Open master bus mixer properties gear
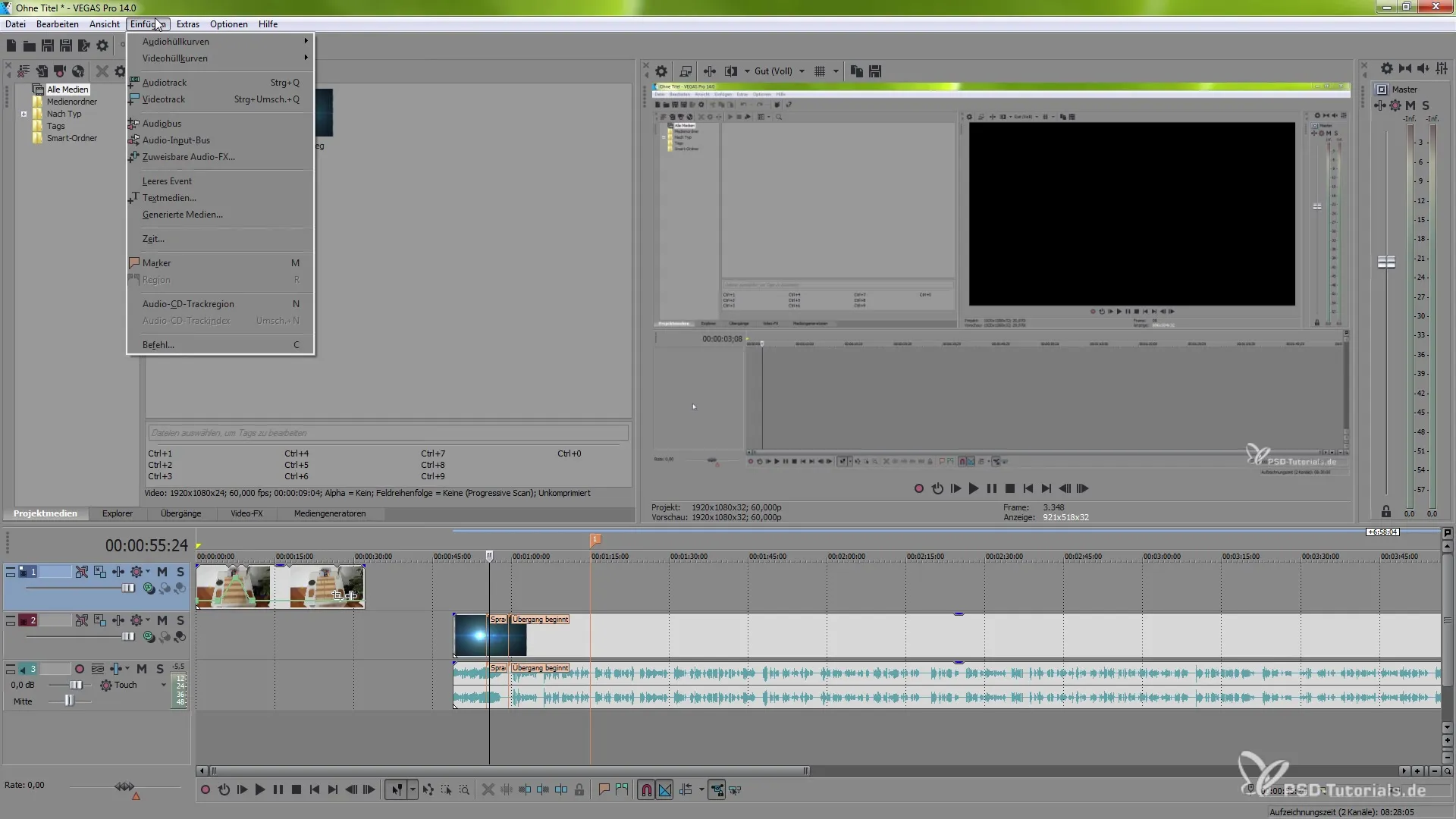Screen dimensions: 1456x819 coord(1387,69)
